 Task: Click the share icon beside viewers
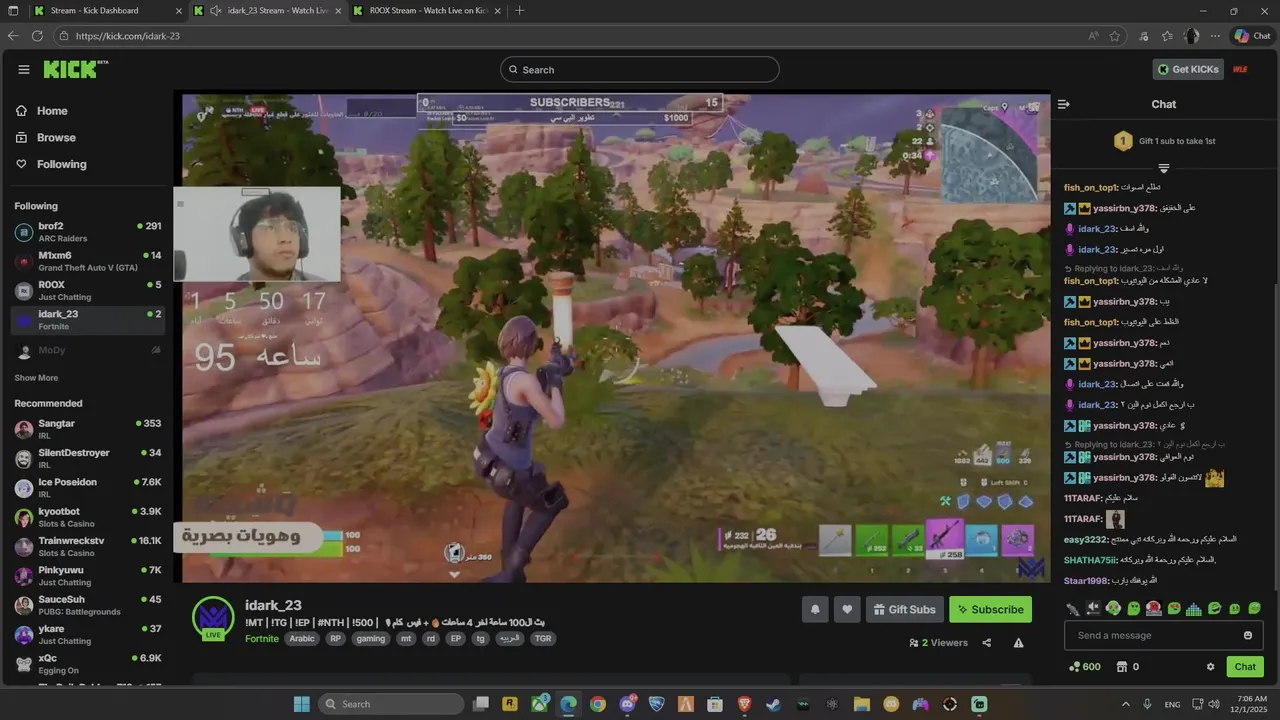click(987, 643)
